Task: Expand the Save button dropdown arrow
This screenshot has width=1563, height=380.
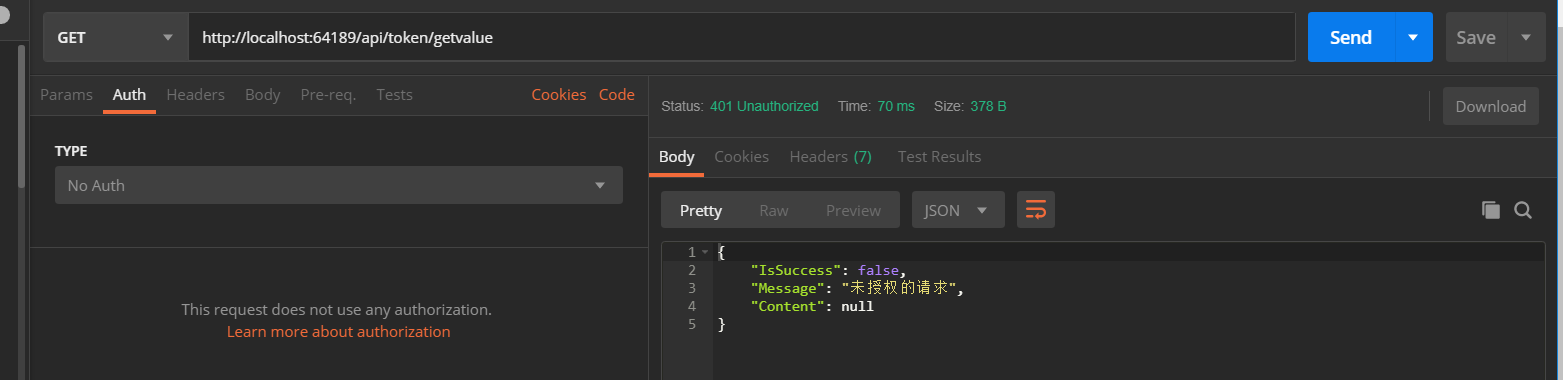Action: (x=1526, y=37)
